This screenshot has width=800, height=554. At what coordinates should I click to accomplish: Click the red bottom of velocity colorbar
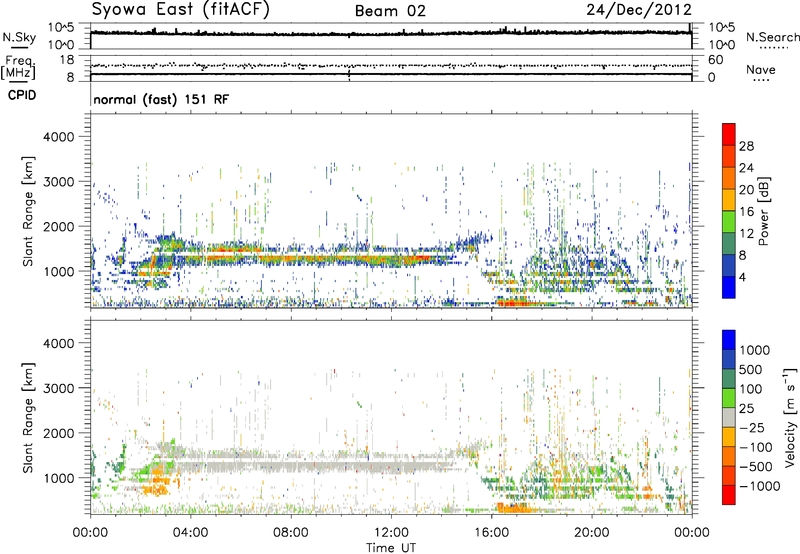click(729, 495)
